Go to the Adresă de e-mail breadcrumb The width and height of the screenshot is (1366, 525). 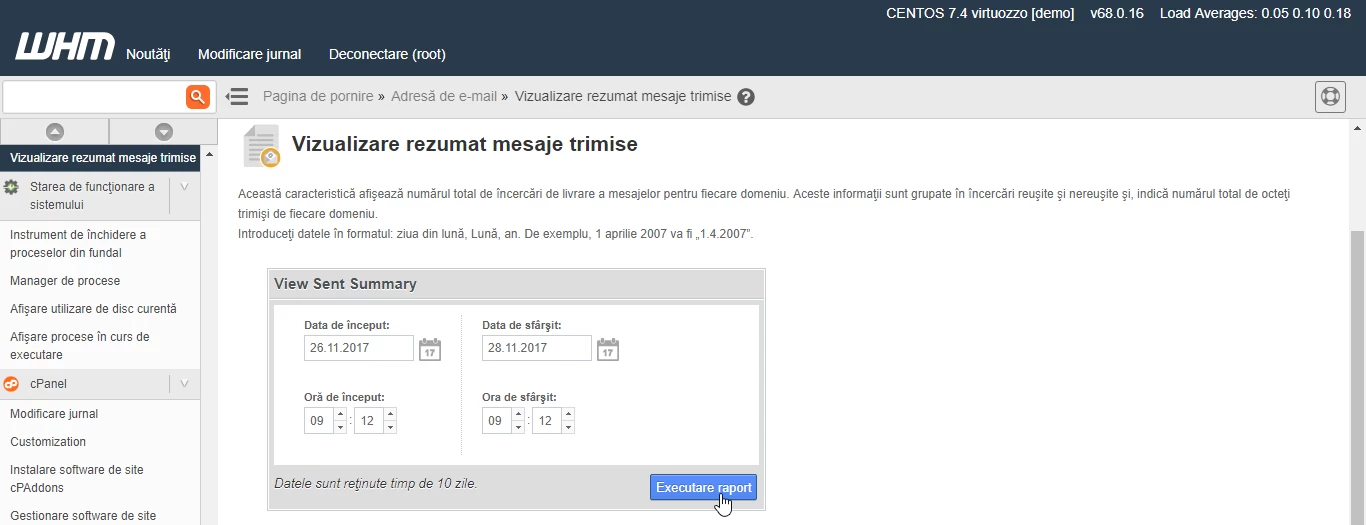(443, 97)
